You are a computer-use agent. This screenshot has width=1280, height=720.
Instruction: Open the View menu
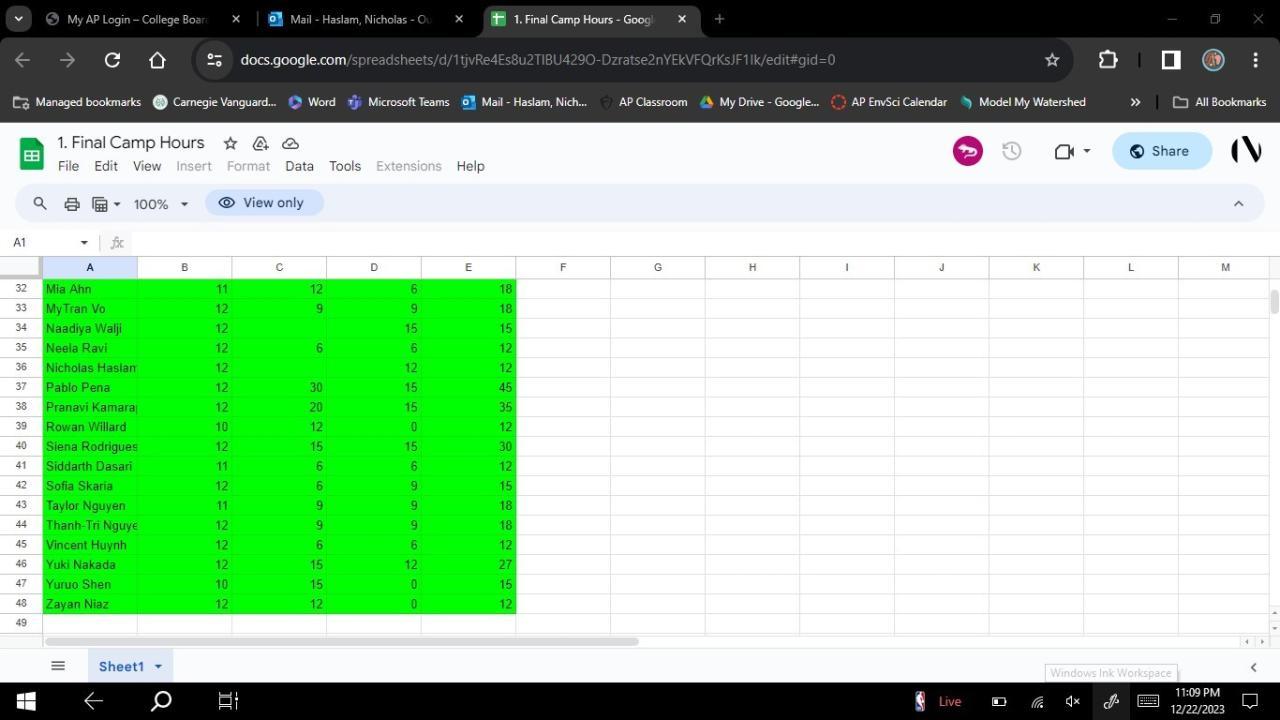tap(147, 166)
